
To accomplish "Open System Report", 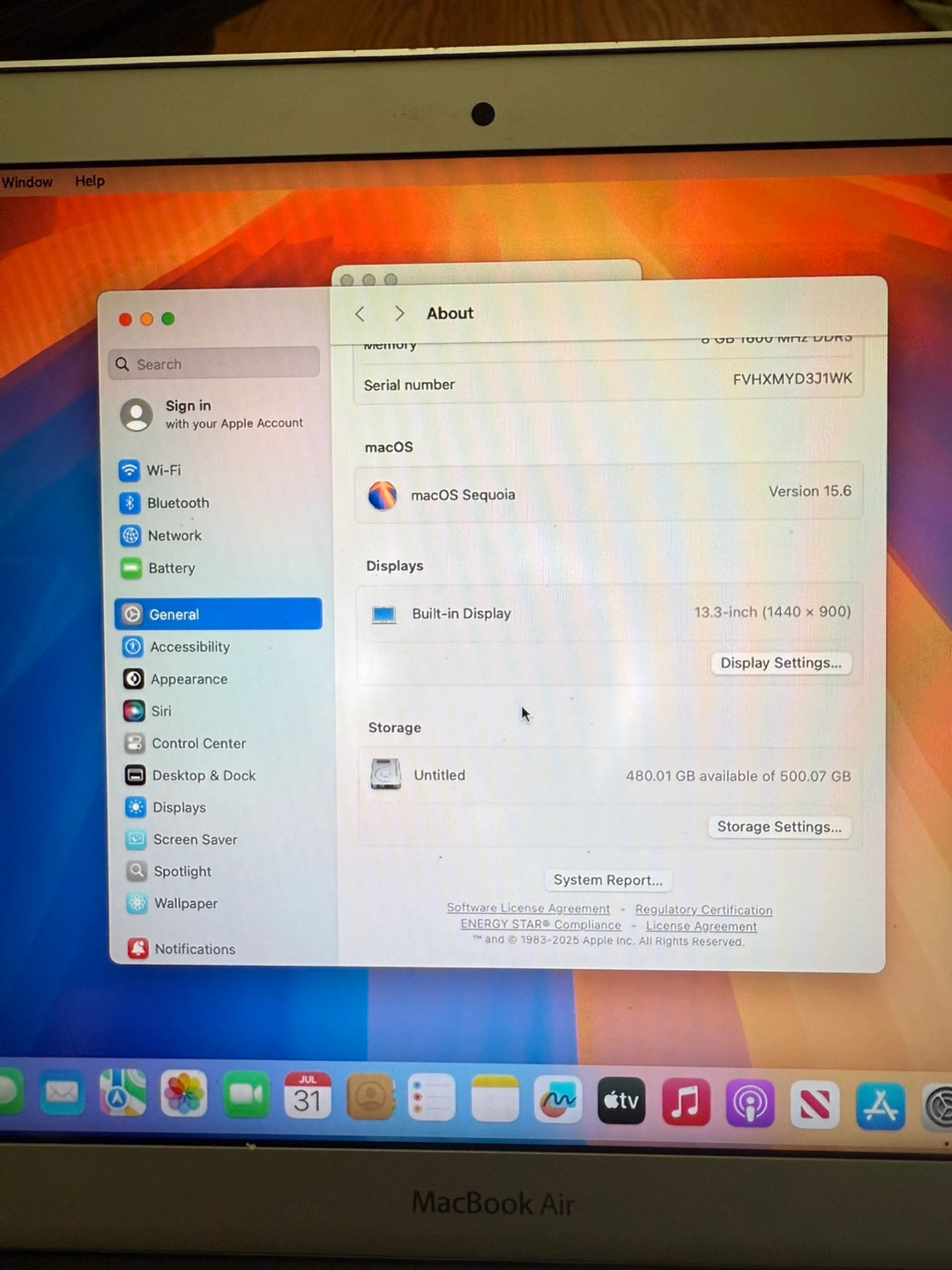I will click(608, 880).
